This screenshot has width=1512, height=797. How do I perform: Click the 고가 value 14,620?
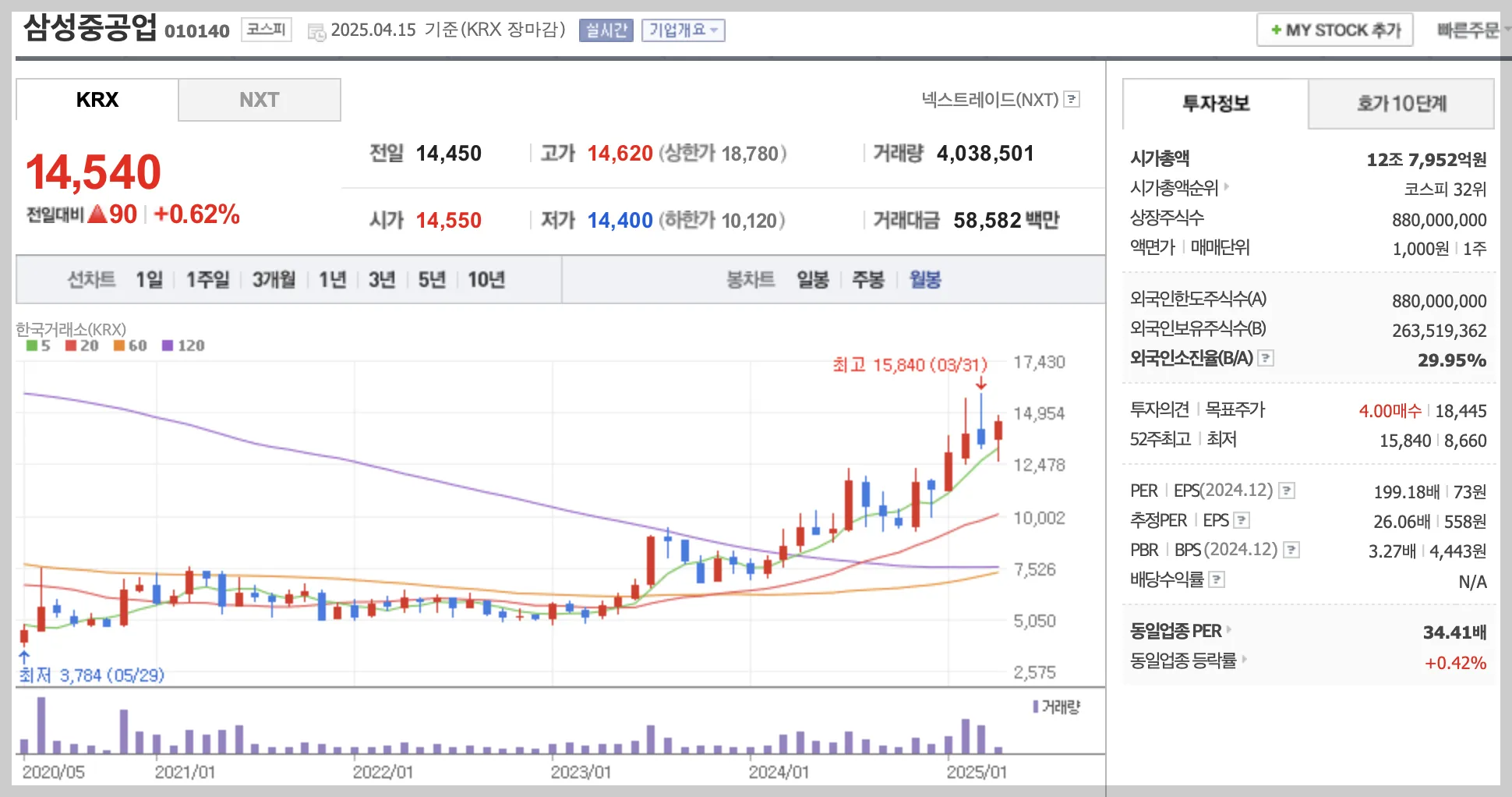click(x=620, y=154)
